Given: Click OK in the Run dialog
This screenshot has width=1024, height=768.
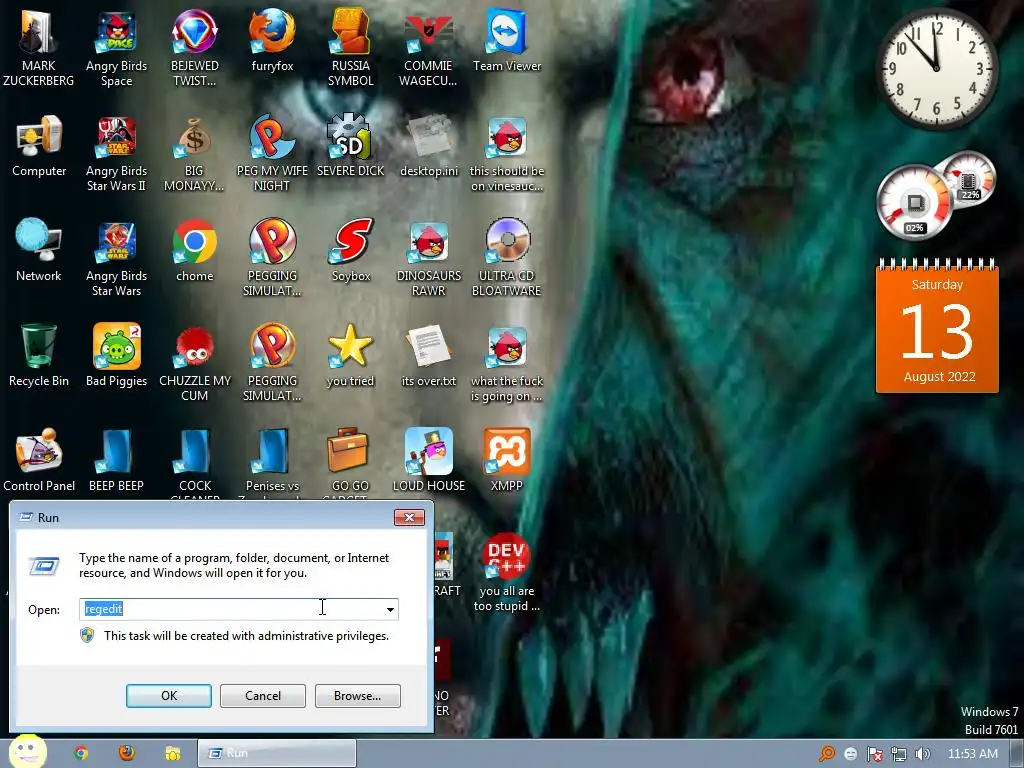Looking at the screenshot, I should 168,696.
